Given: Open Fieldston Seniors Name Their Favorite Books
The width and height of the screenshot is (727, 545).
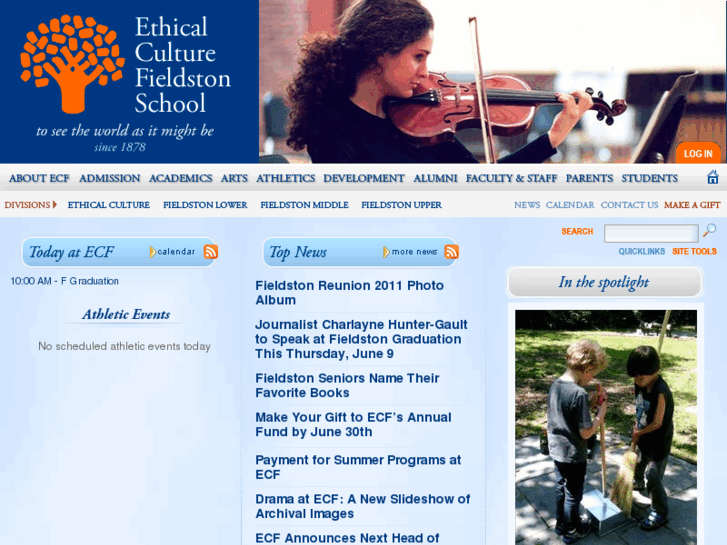Looking at the screenshot, I should (347, 385).
